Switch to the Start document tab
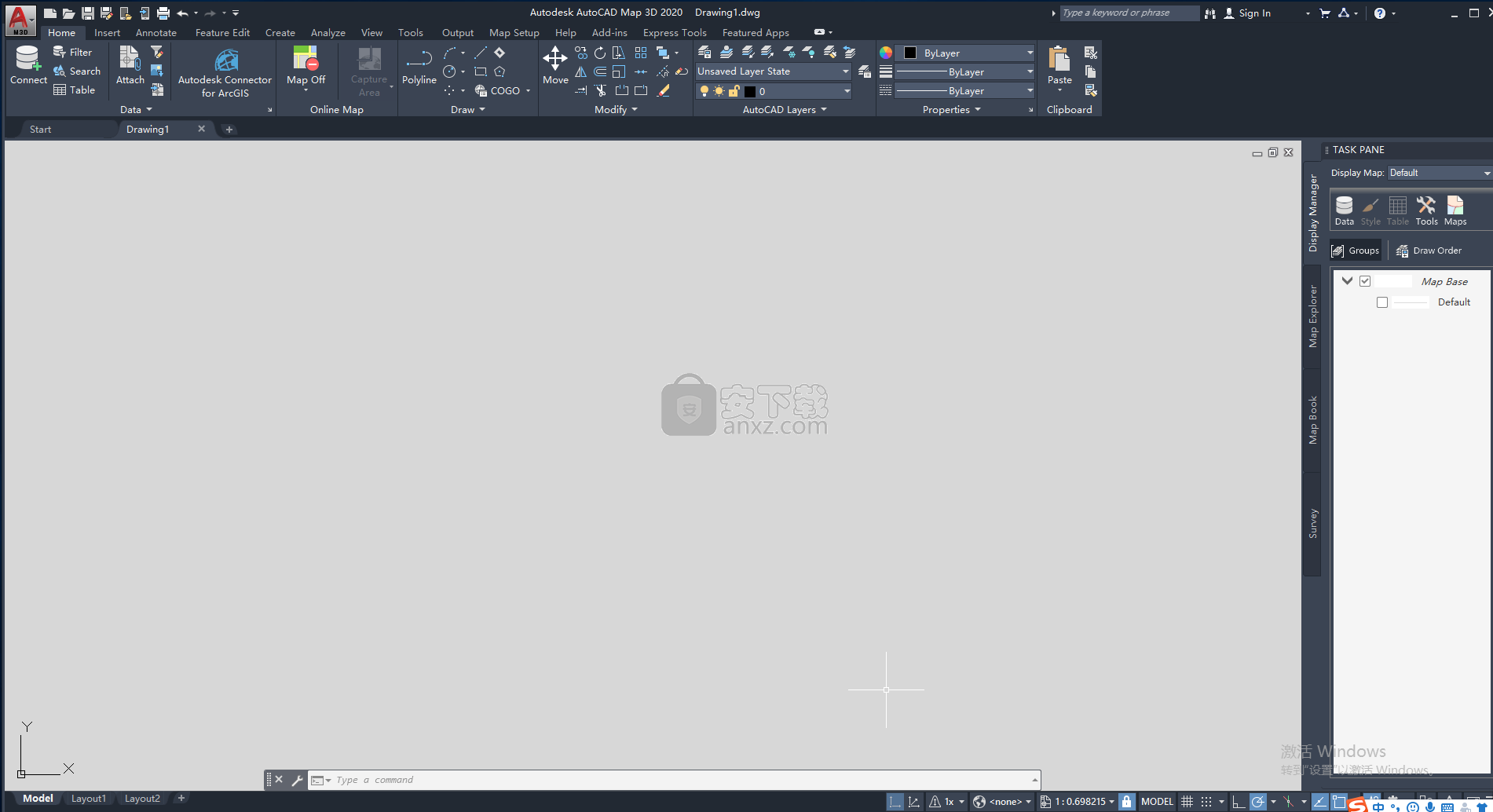Screen dimensions: 1493x812 (40, 130)
